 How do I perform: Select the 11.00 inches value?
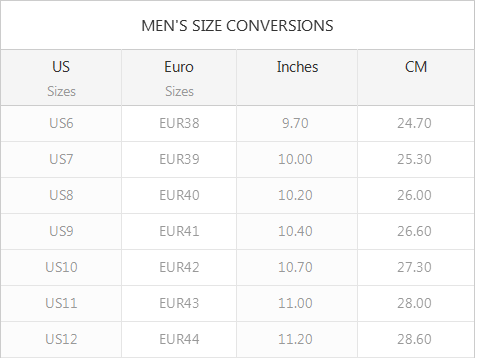[x=295, y=303]
